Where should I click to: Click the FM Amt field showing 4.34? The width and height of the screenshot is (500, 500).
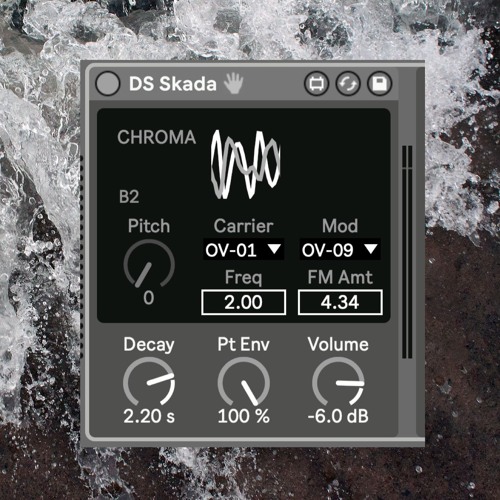click(340, 302)
